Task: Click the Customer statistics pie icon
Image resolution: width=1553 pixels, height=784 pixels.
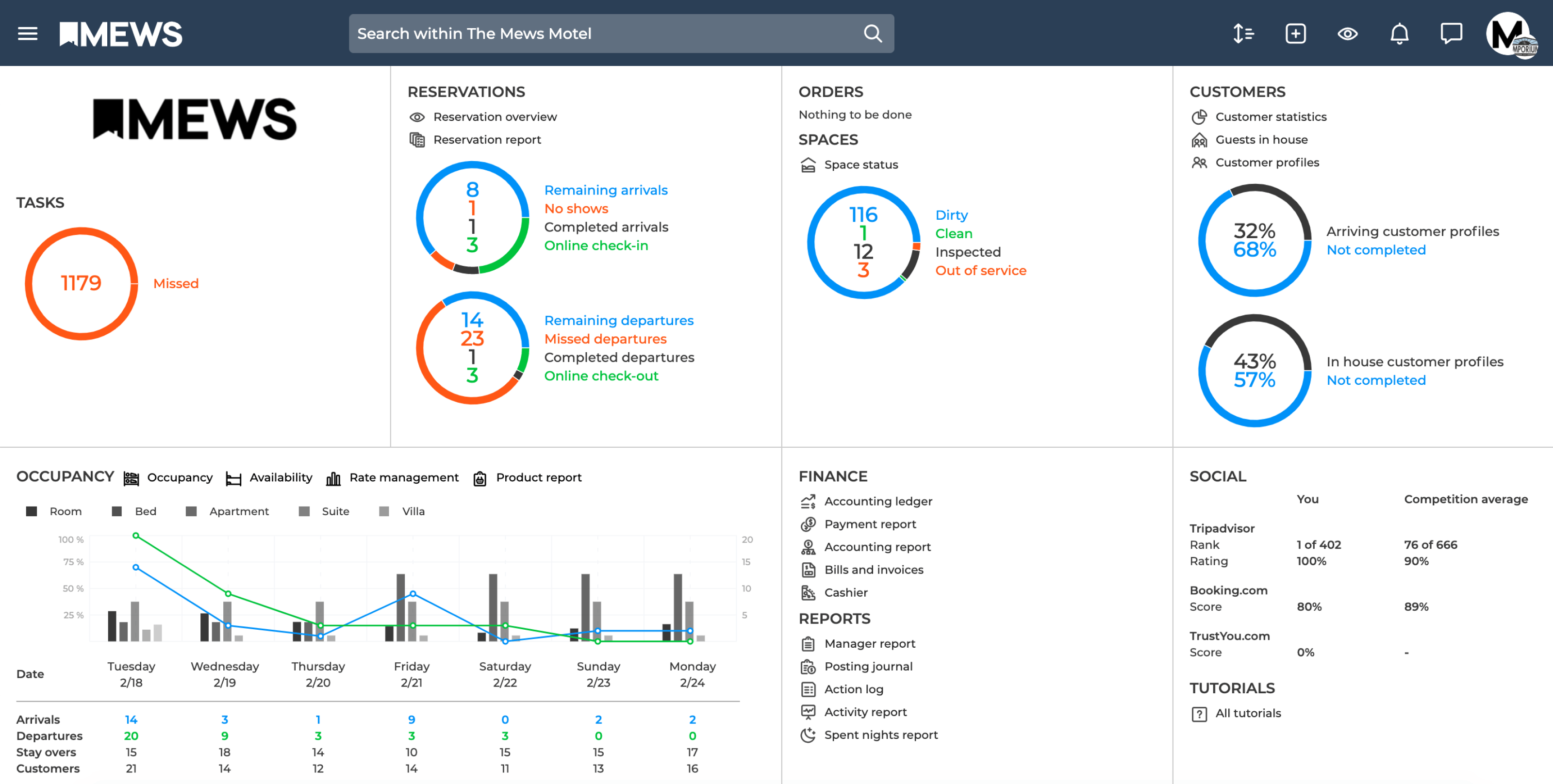Action: [1199, 117]
